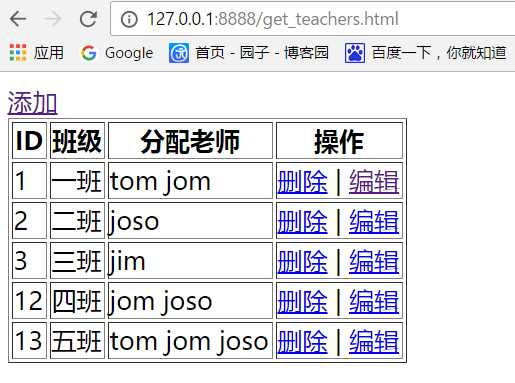Select the ID cell 1 in 一班 row

29,181
